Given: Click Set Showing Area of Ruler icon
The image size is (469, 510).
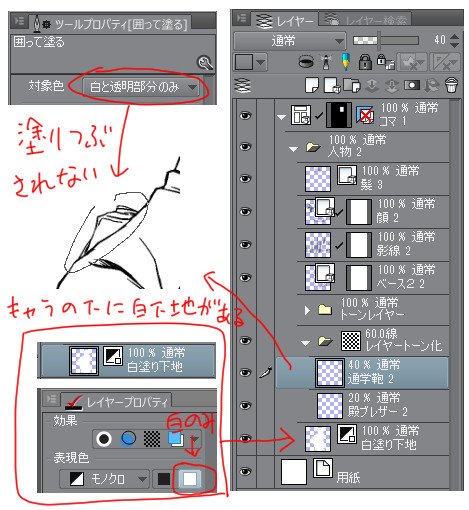Looking at the screenshot, I should (445, 62).
